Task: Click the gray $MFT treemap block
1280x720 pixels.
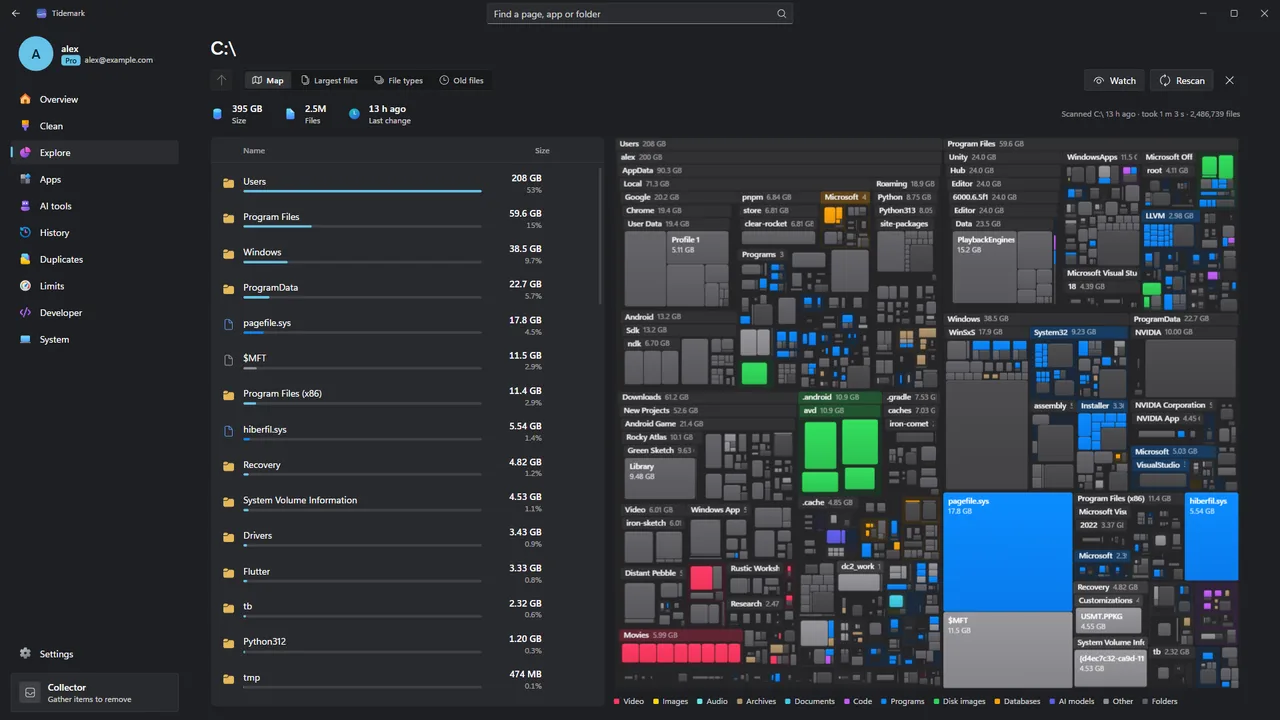Action: point(1008,650)
